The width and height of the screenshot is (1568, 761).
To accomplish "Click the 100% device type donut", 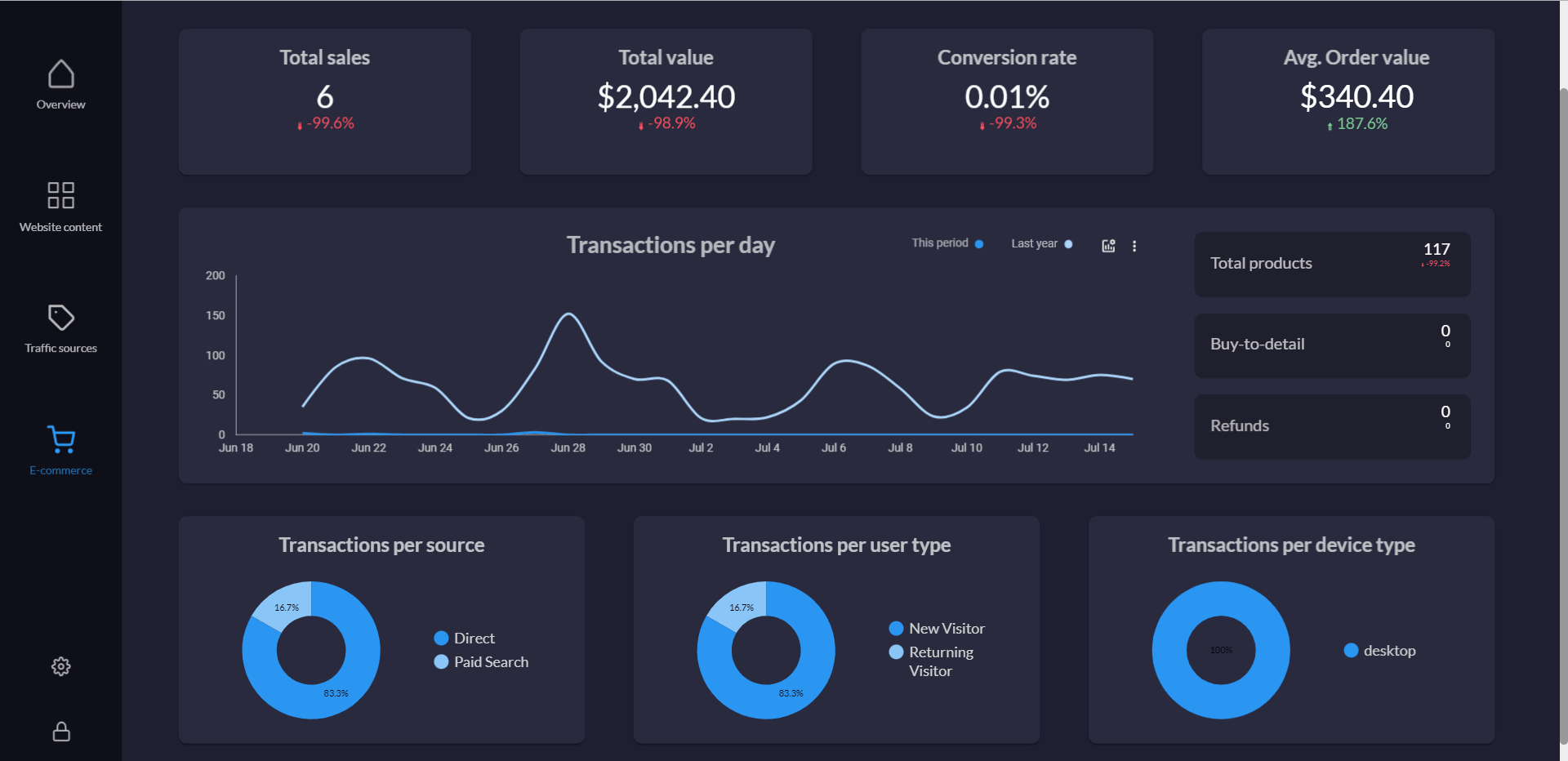I will (x=1221, y=702).
